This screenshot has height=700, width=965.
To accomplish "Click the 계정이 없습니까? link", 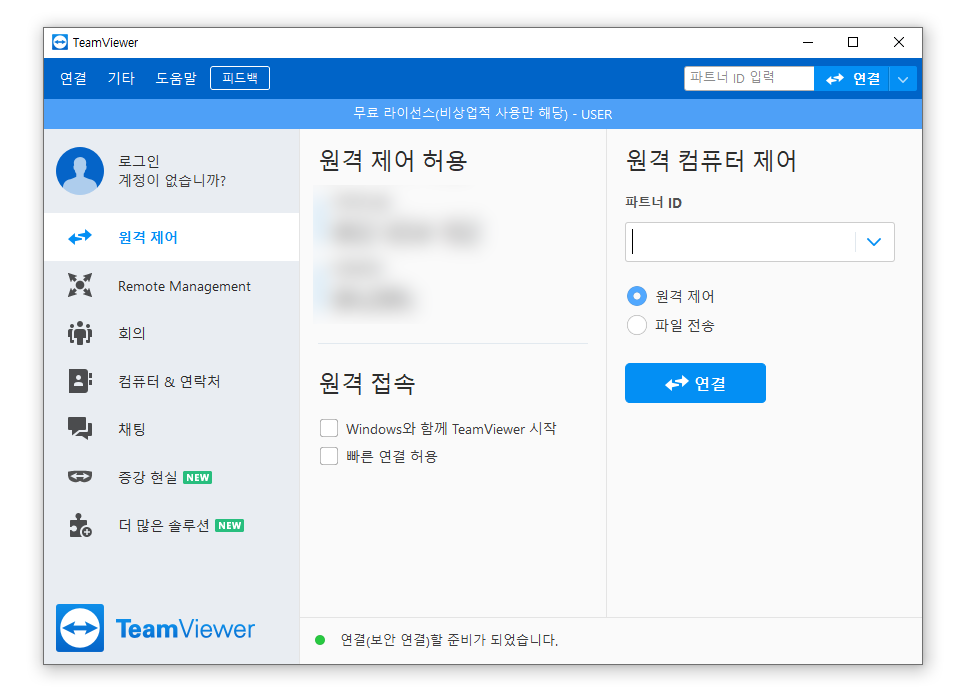I will click(x=172, y=180).
